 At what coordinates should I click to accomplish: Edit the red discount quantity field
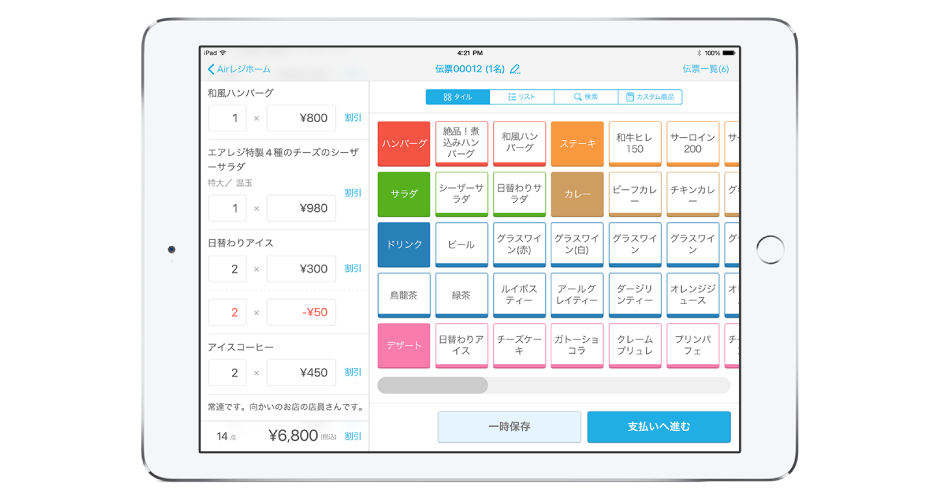[x=228, y=312]
